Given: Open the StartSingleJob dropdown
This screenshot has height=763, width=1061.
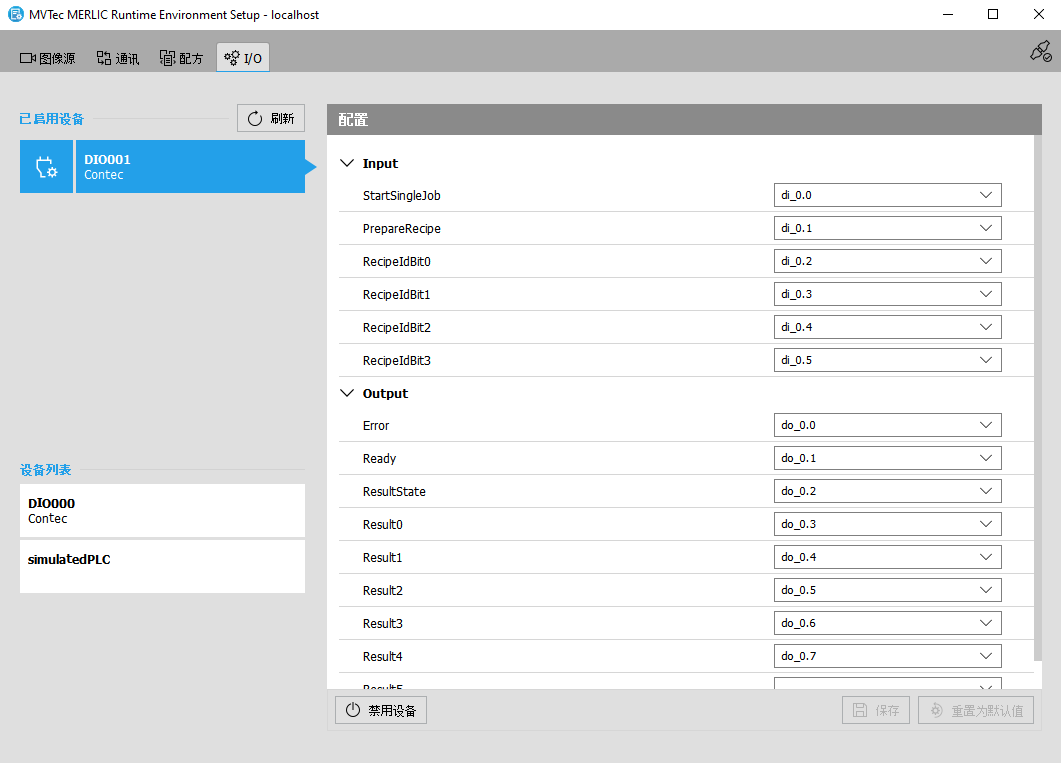Looking at the screenshot, I should (x=887, y=195).
